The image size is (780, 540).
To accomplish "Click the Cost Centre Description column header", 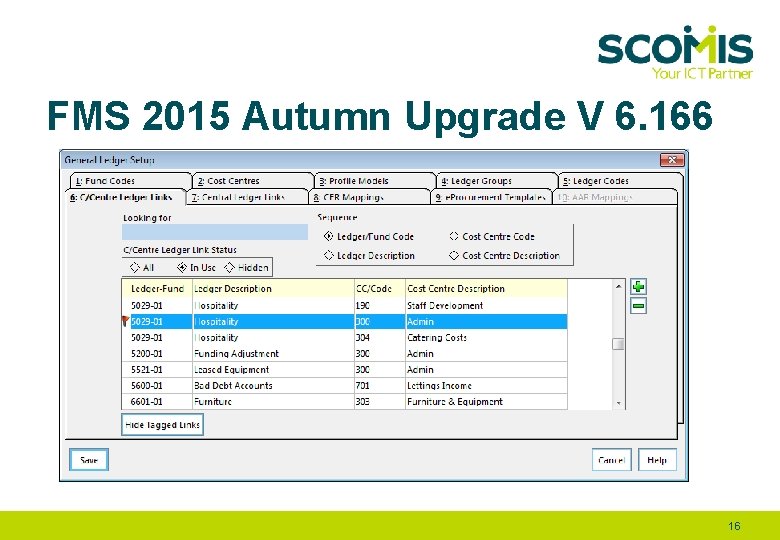I will [x=486, y=288].
